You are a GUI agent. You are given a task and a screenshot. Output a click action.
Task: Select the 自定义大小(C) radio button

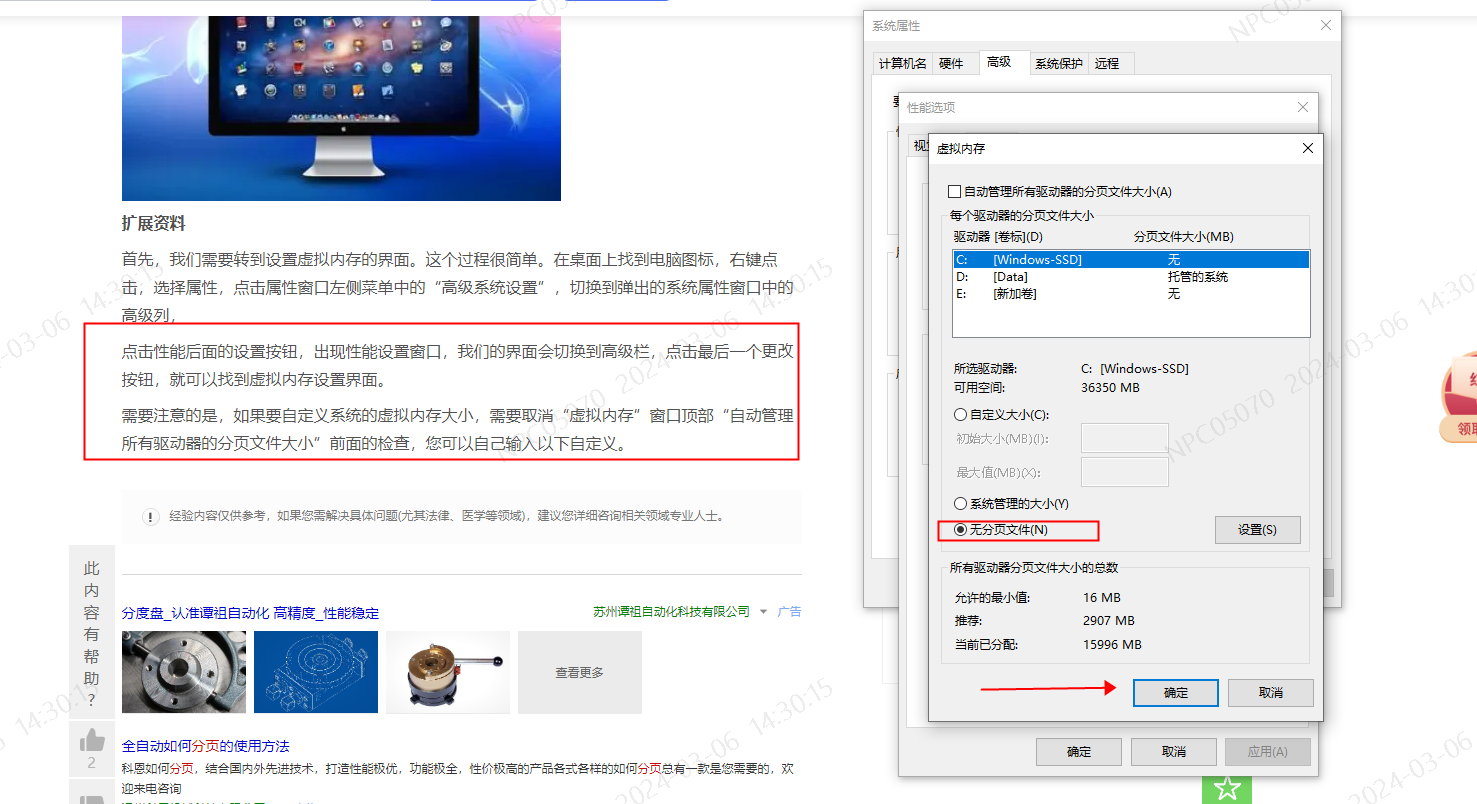961,414
